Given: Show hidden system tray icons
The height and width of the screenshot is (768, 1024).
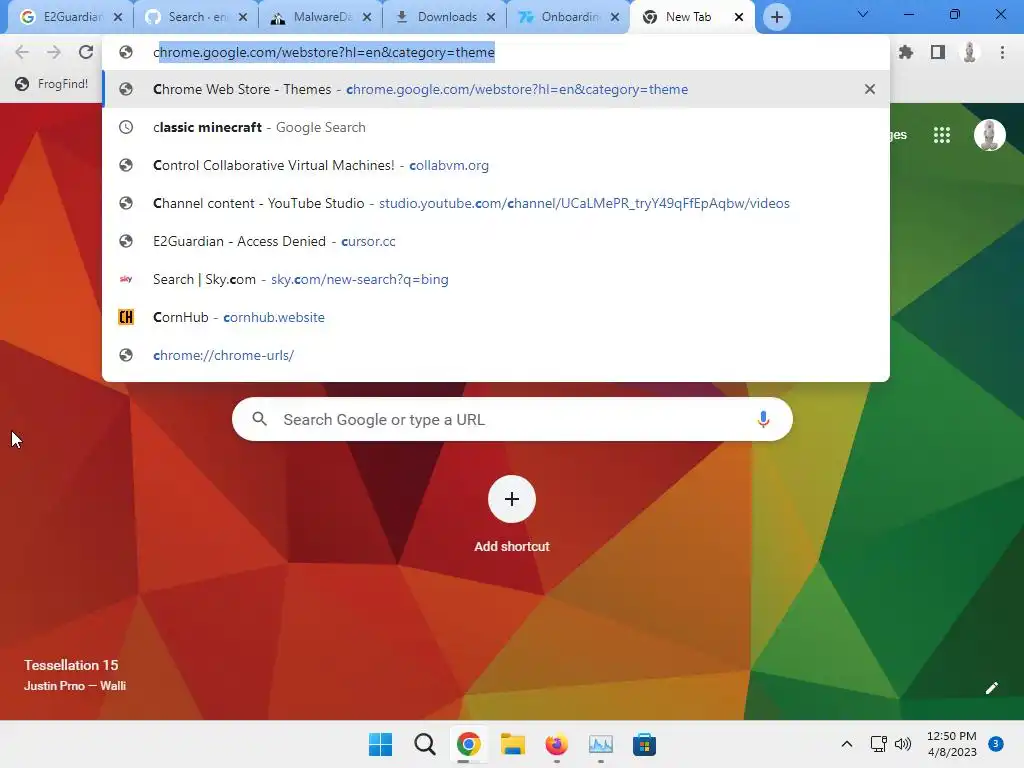Looking at the screenshot, I should (846, 744).
